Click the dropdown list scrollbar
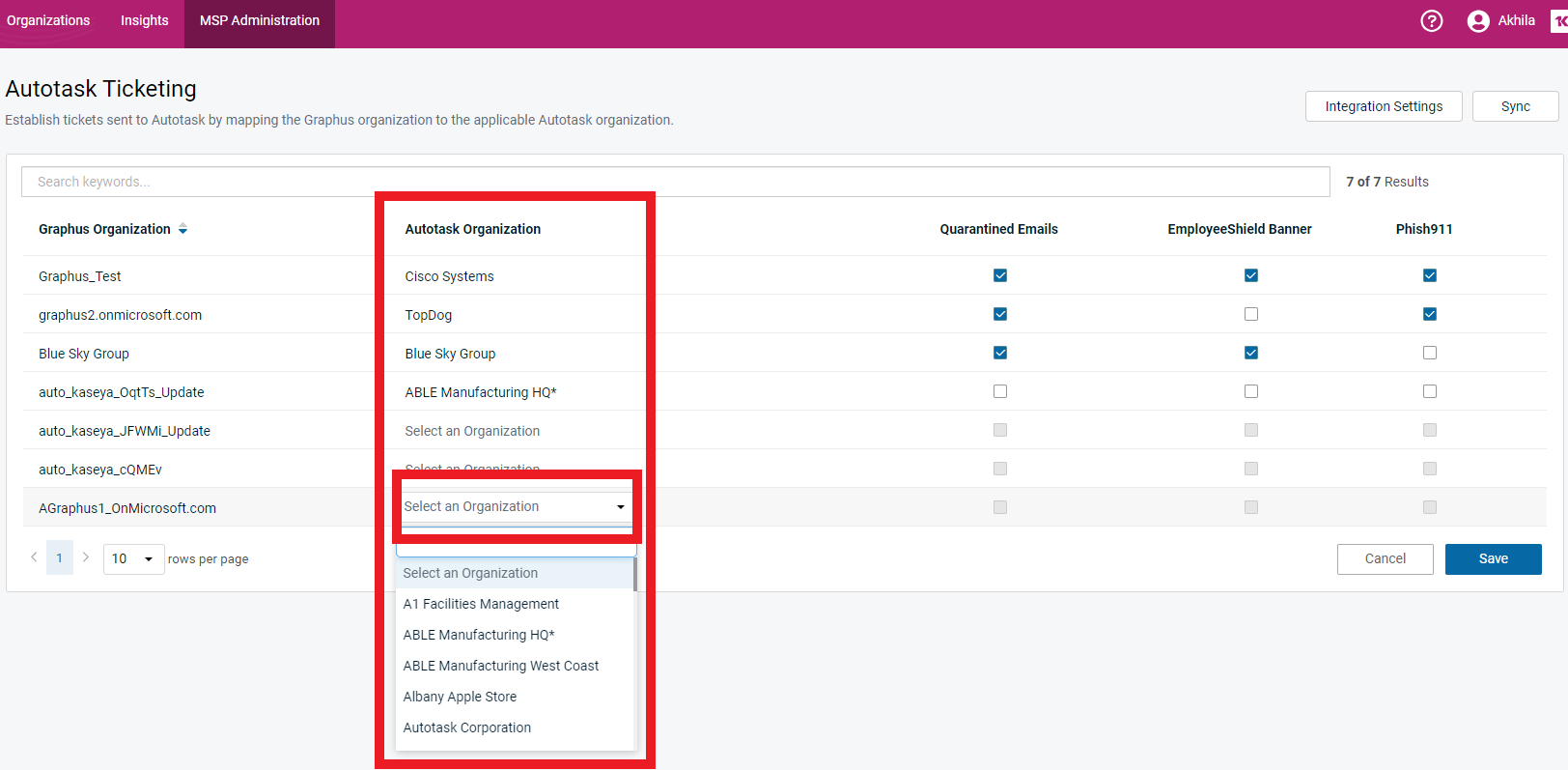 [x=635, y=575]
